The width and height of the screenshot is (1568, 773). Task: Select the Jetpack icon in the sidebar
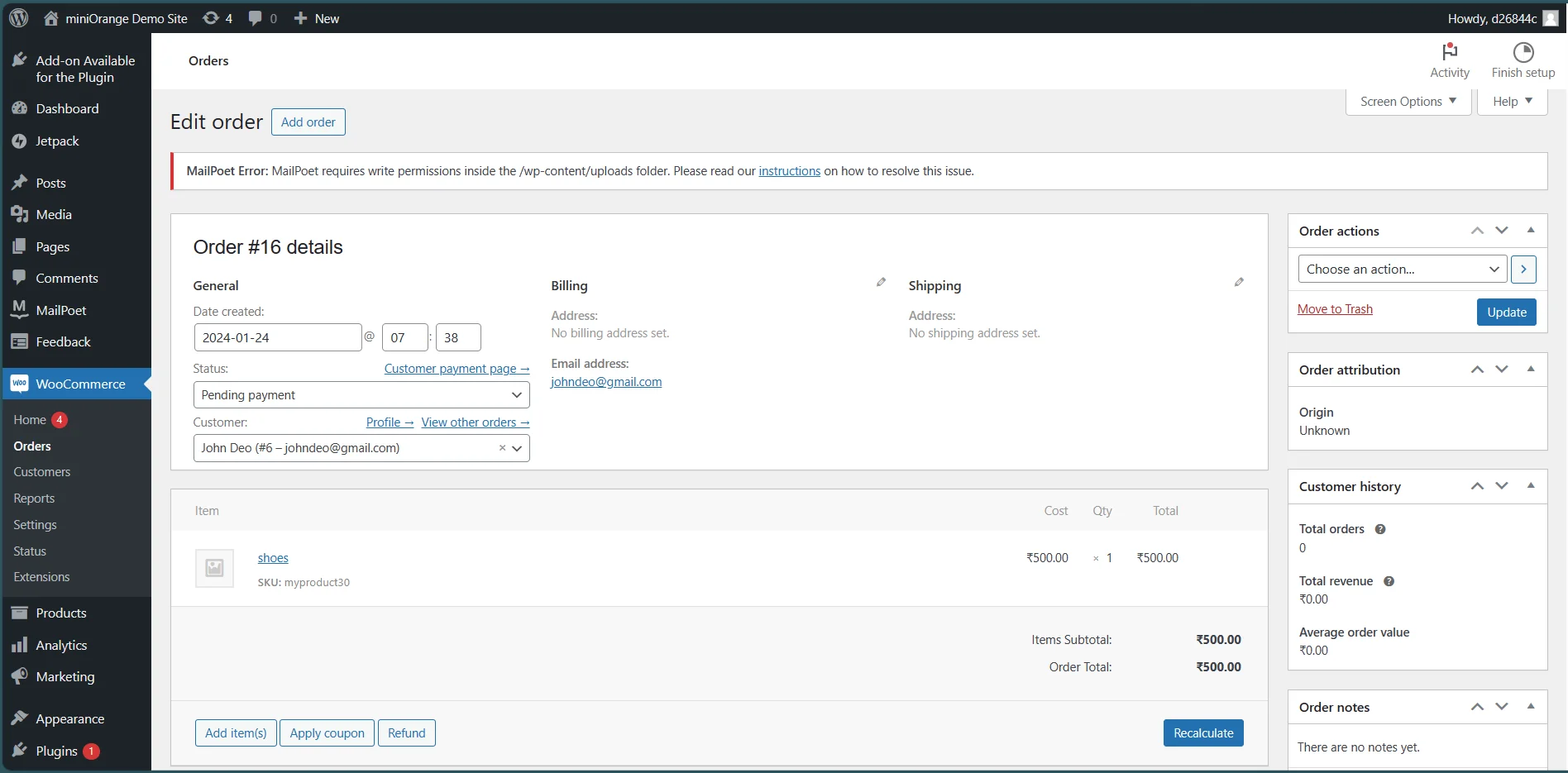click(x=20, y=141)
